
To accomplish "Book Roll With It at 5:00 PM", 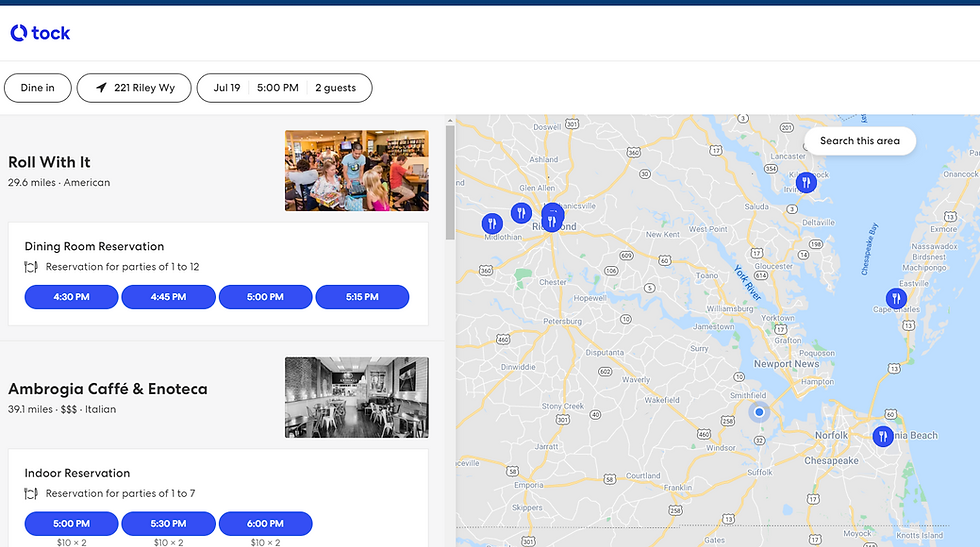I will [x=265, y=297].
